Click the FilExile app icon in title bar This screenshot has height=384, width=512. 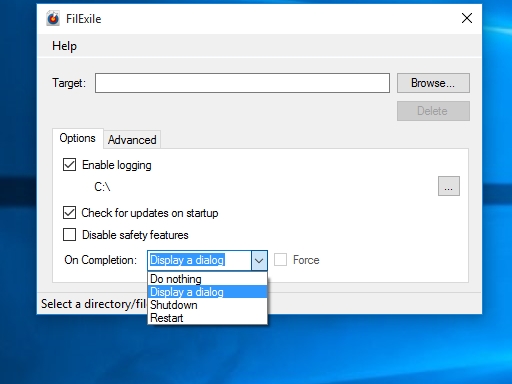(53, 18)
